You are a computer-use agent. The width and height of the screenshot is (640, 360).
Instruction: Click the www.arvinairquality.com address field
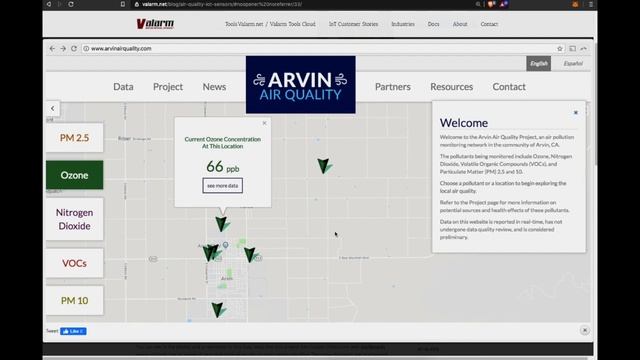click(318, 48)
